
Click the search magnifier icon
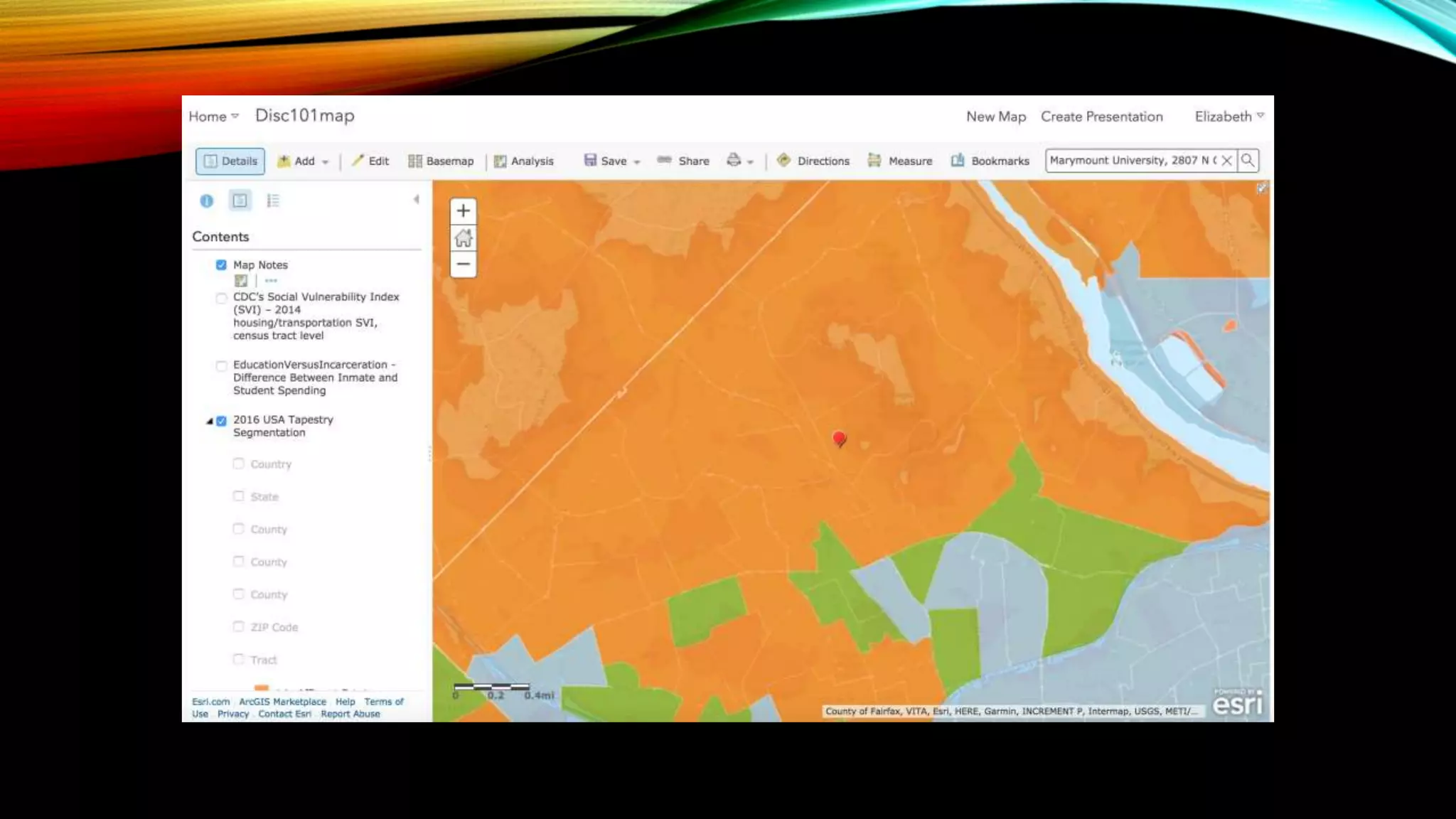coord(1248,161)
